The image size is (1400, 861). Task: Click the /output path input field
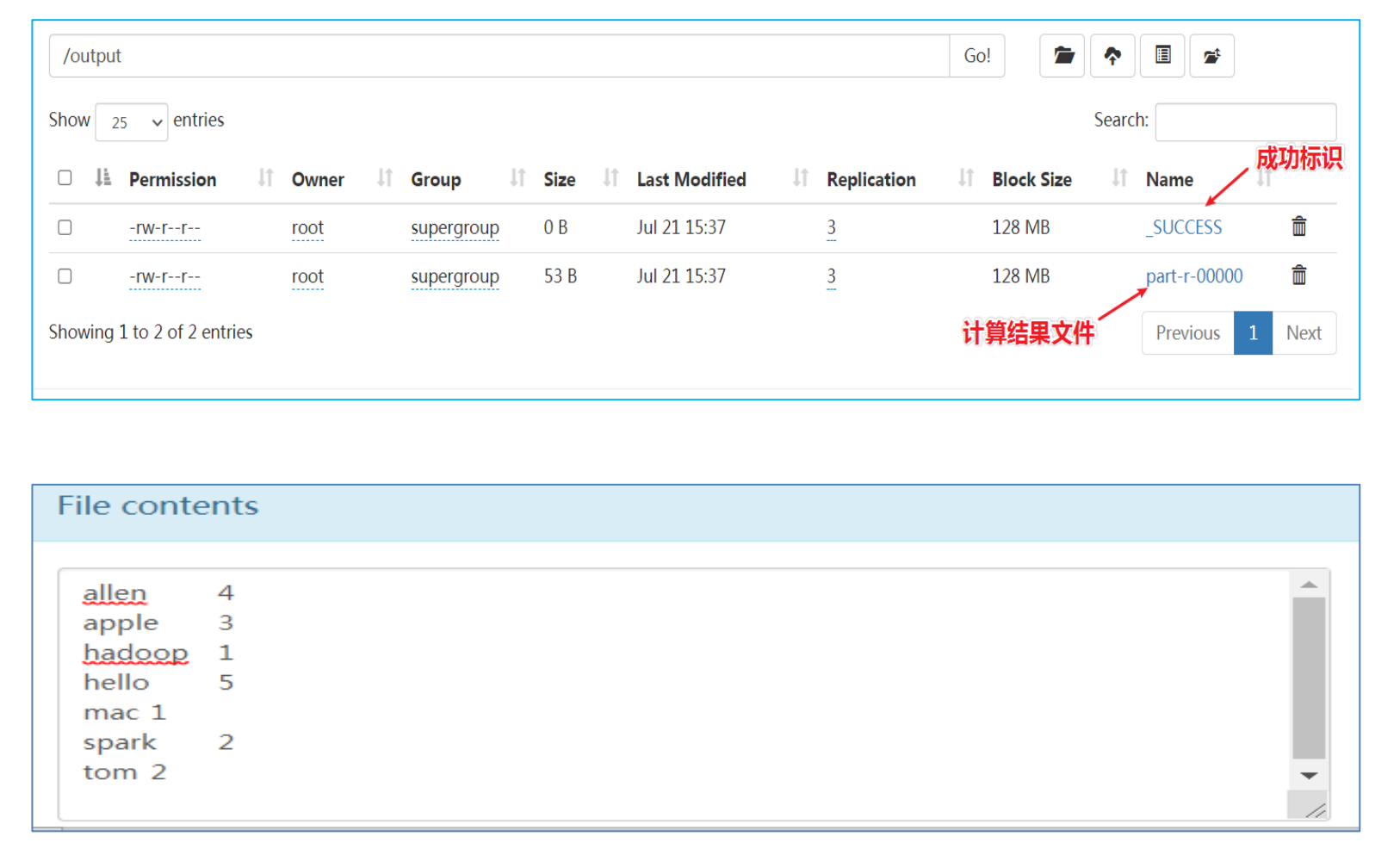point(499,56)
